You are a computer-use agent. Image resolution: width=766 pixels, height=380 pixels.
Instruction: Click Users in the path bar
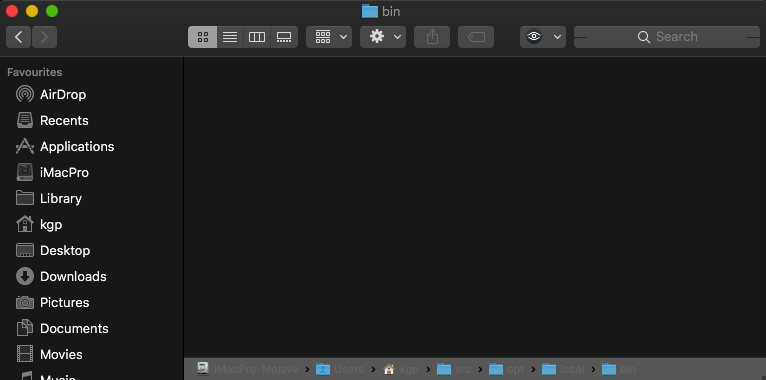click(340, 369)
